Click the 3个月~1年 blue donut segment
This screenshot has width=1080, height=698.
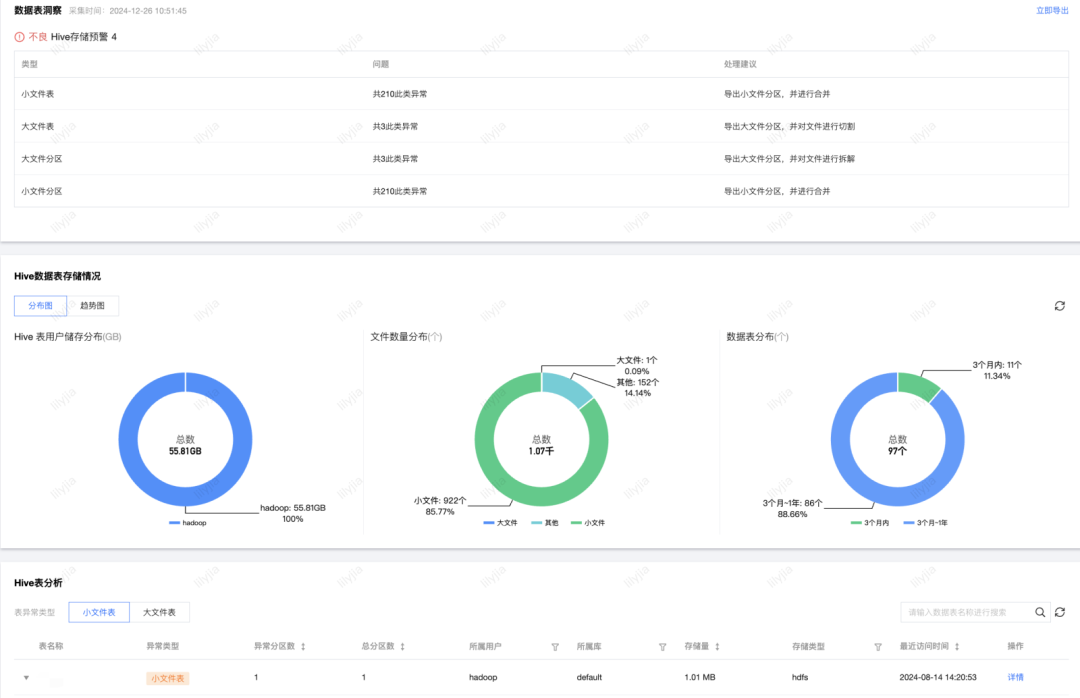(840, 440)
